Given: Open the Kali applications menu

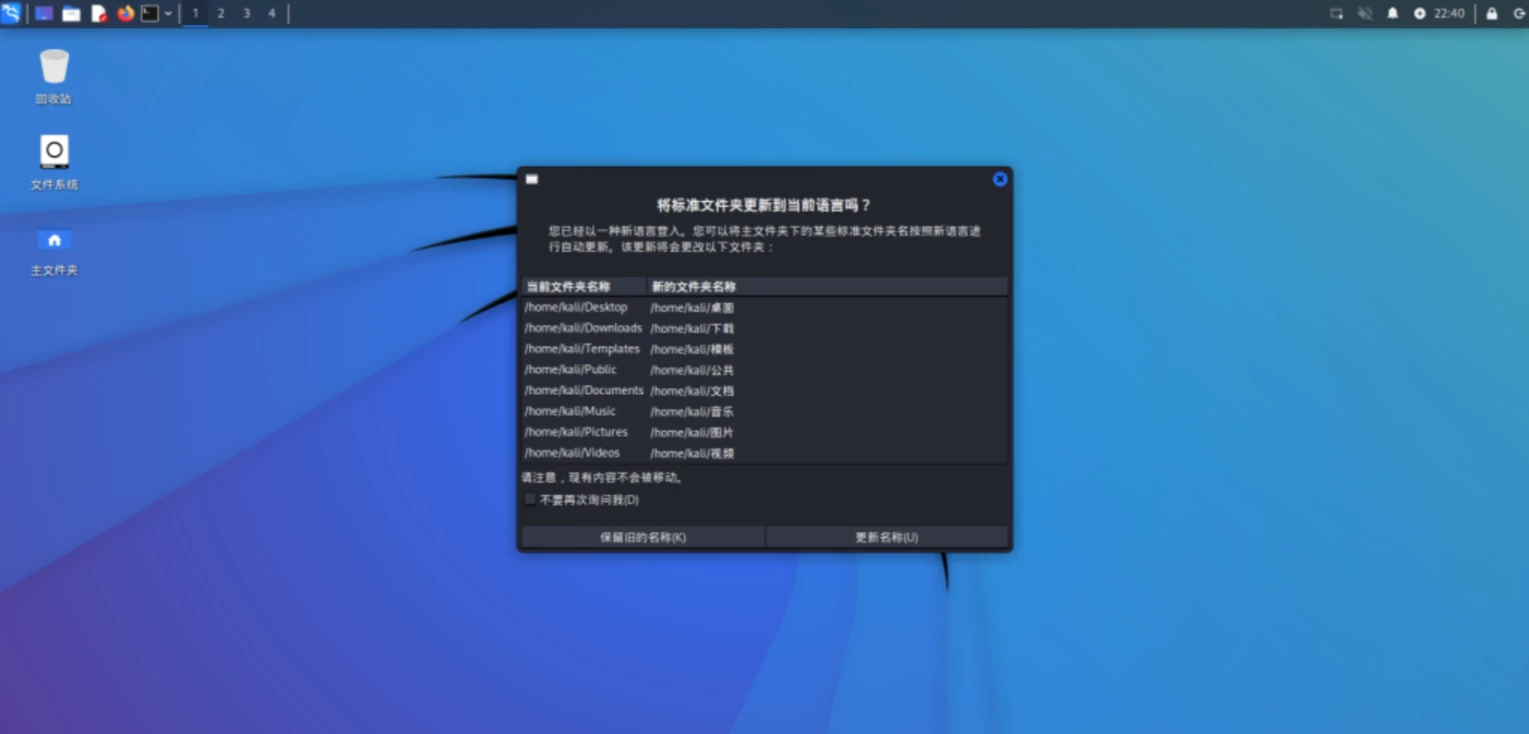Looking at the screenshot, I should point(10,13).
